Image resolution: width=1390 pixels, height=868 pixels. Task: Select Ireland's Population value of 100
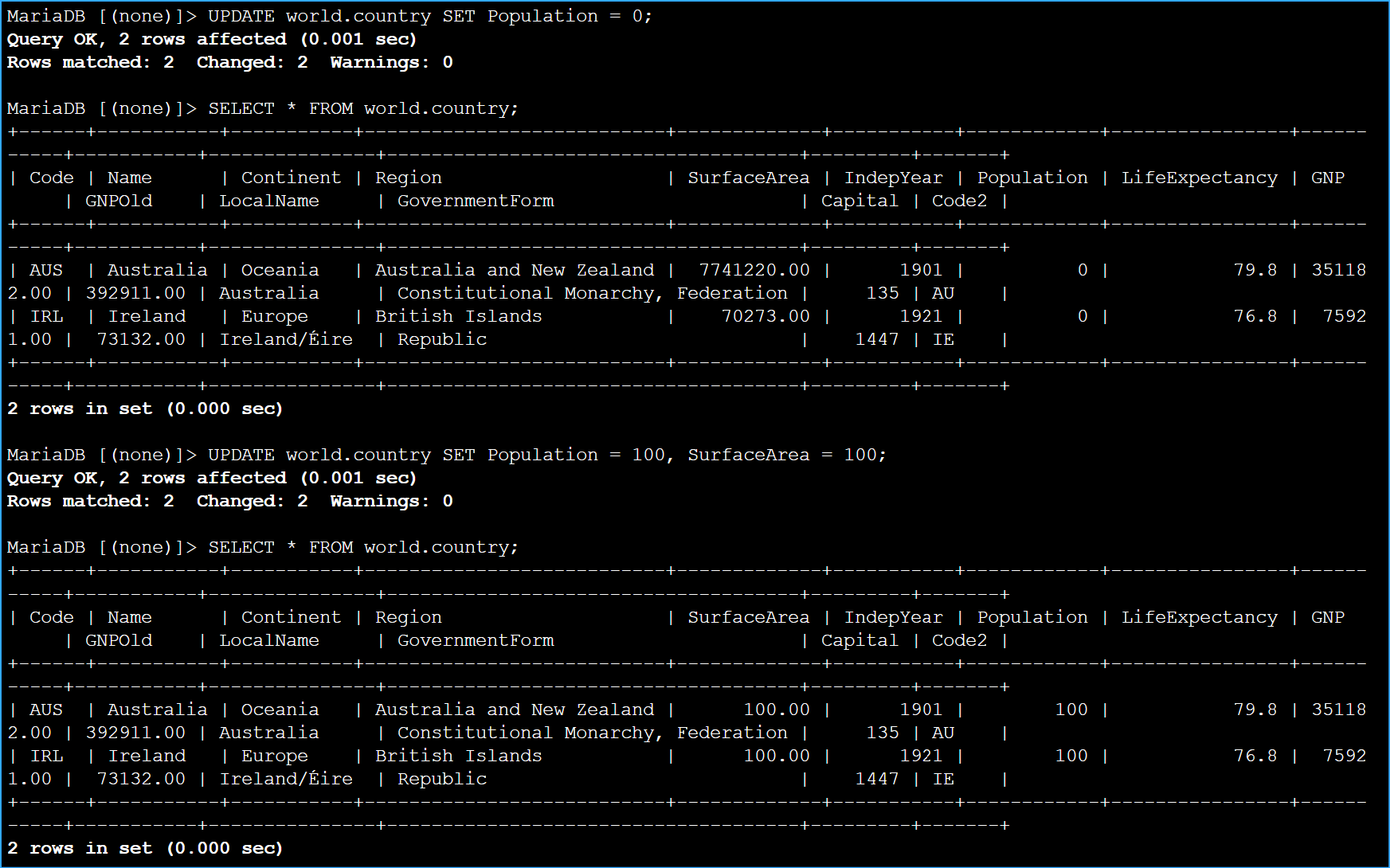point(1071,756)
